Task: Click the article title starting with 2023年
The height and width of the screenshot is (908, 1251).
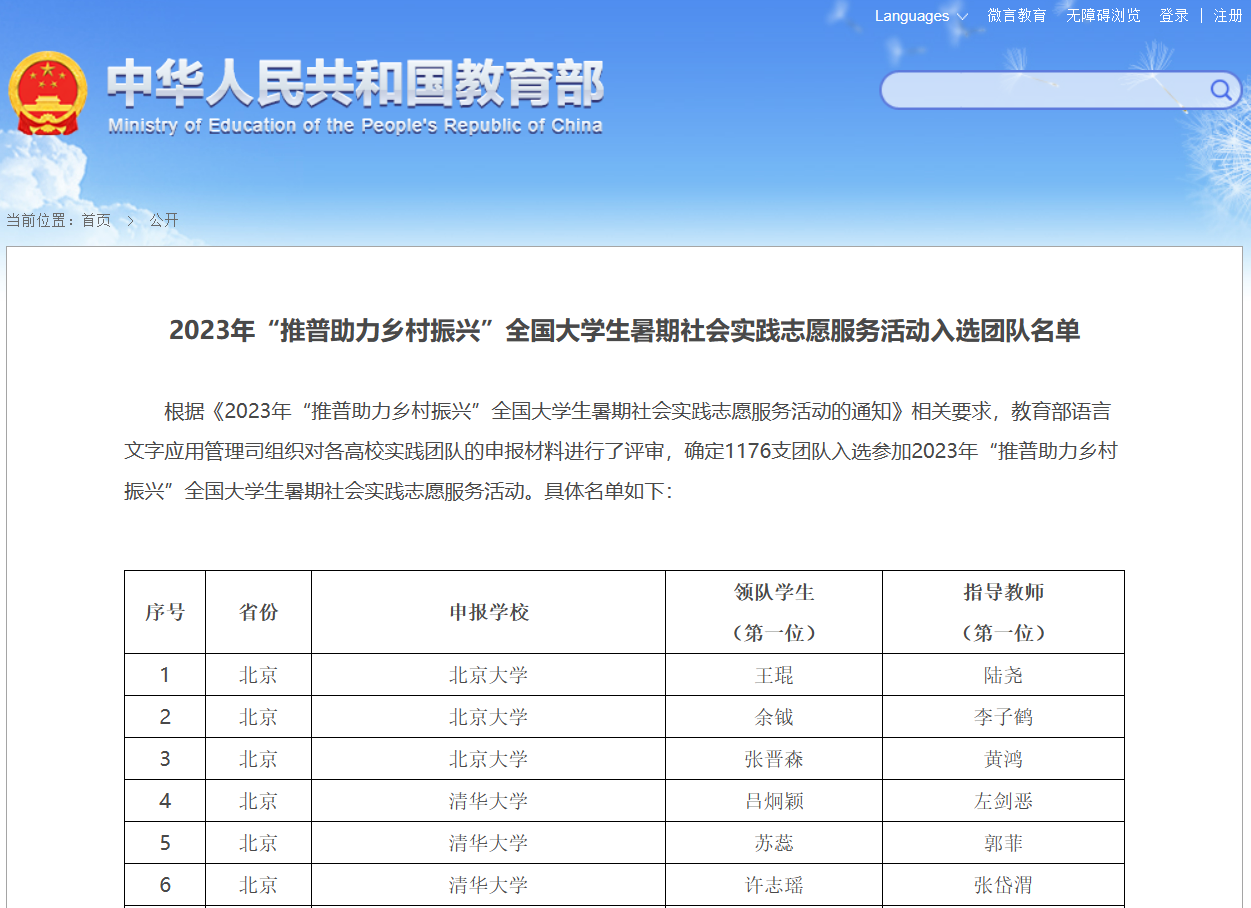Action: (x=625, y=331)
